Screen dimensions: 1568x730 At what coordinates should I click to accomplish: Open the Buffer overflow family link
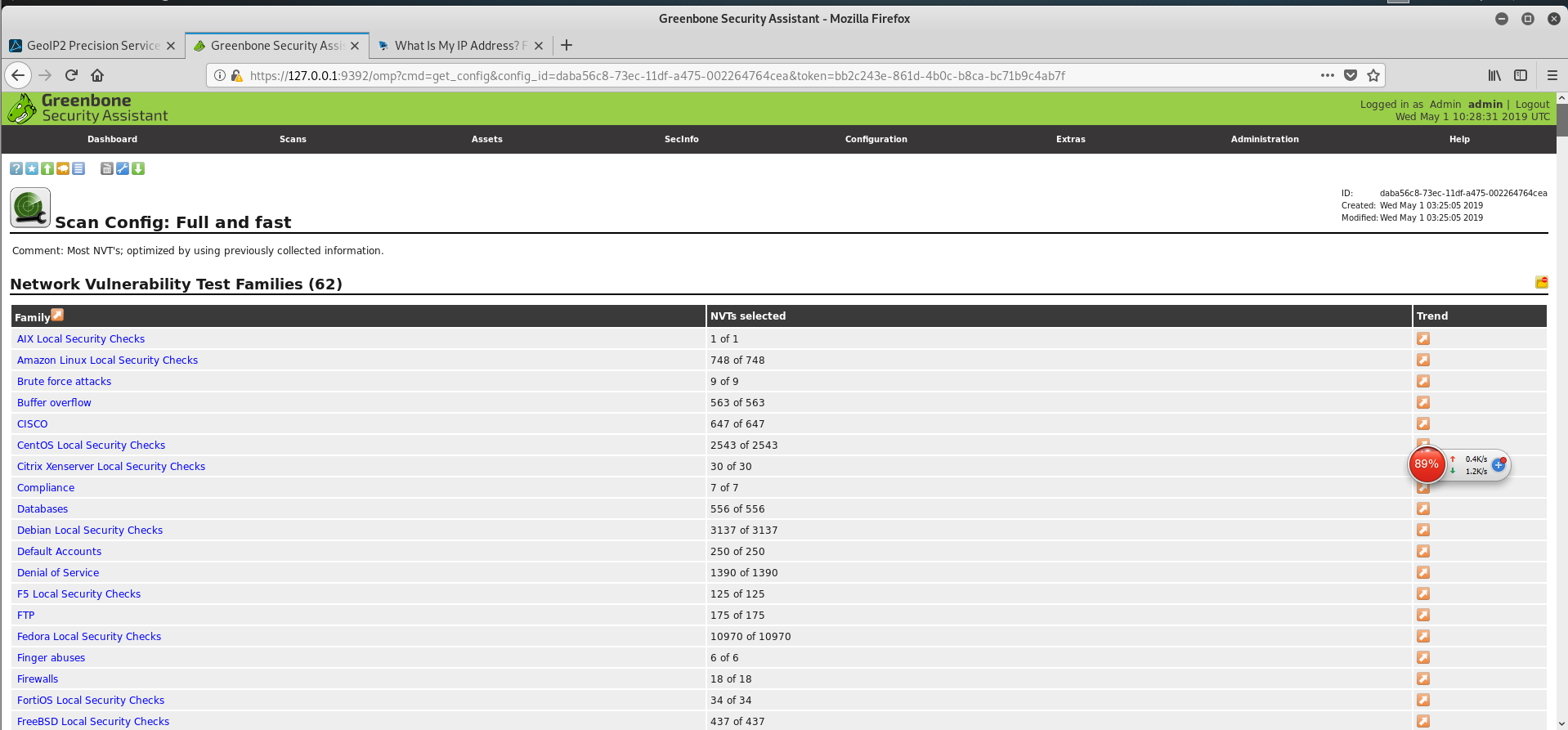54,402
